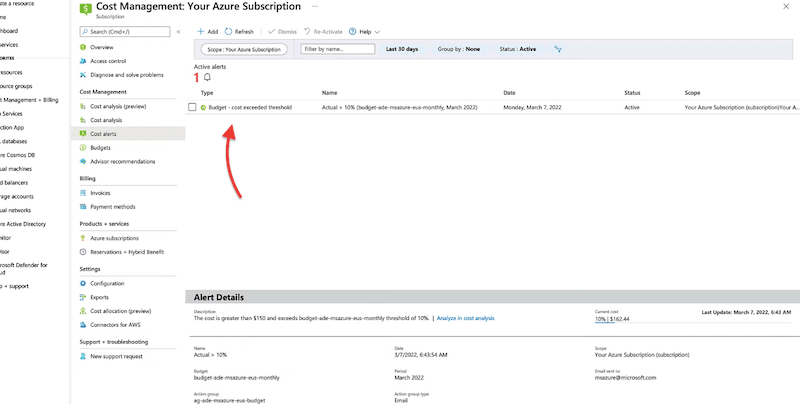
Task: Click the Azure subscriptions key icon
Action: pos(83,238)
